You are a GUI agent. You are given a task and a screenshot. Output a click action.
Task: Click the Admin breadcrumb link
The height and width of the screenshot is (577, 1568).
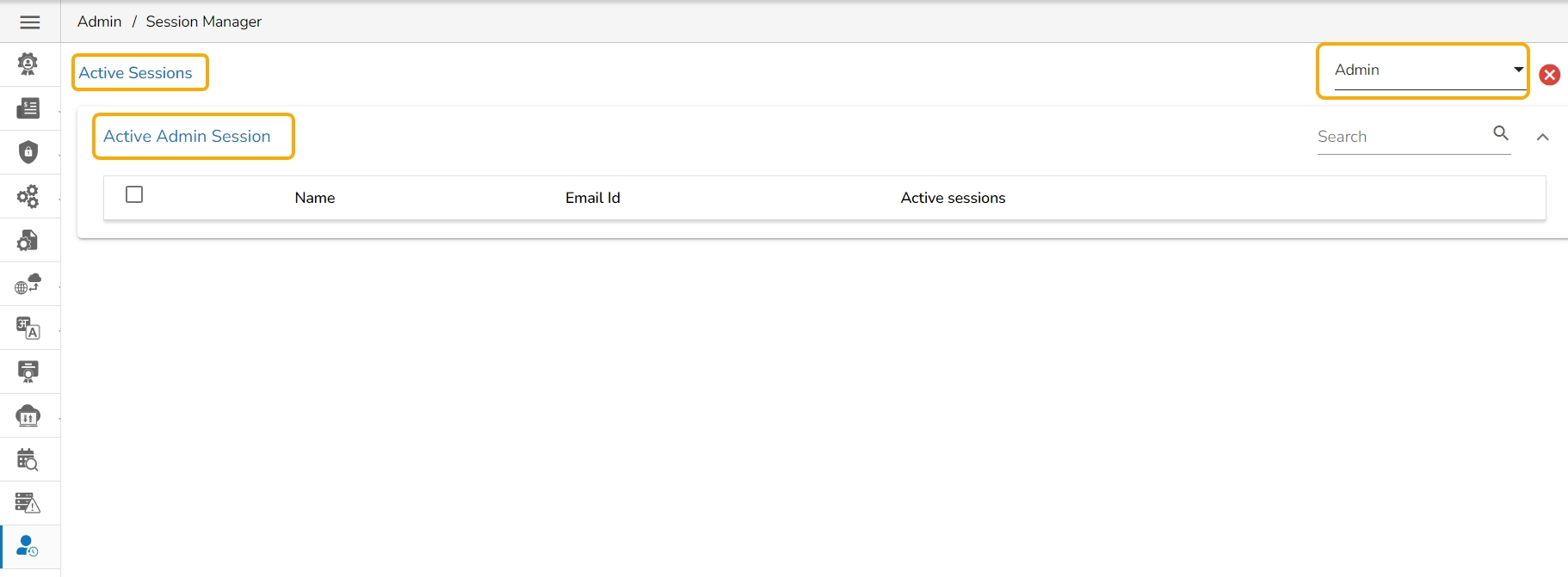[99, 21]
